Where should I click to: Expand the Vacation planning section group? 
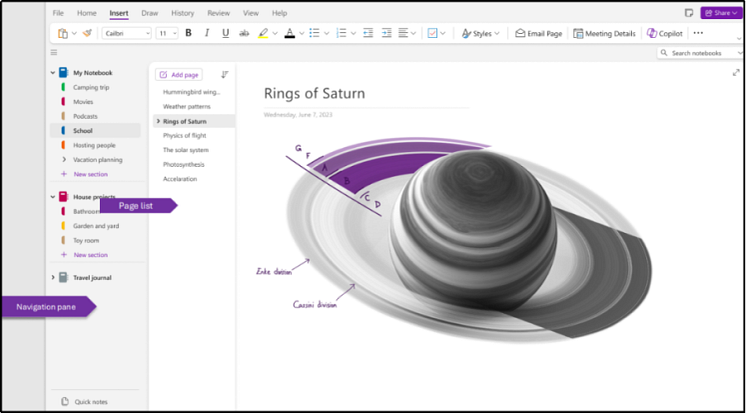(64, 159)
